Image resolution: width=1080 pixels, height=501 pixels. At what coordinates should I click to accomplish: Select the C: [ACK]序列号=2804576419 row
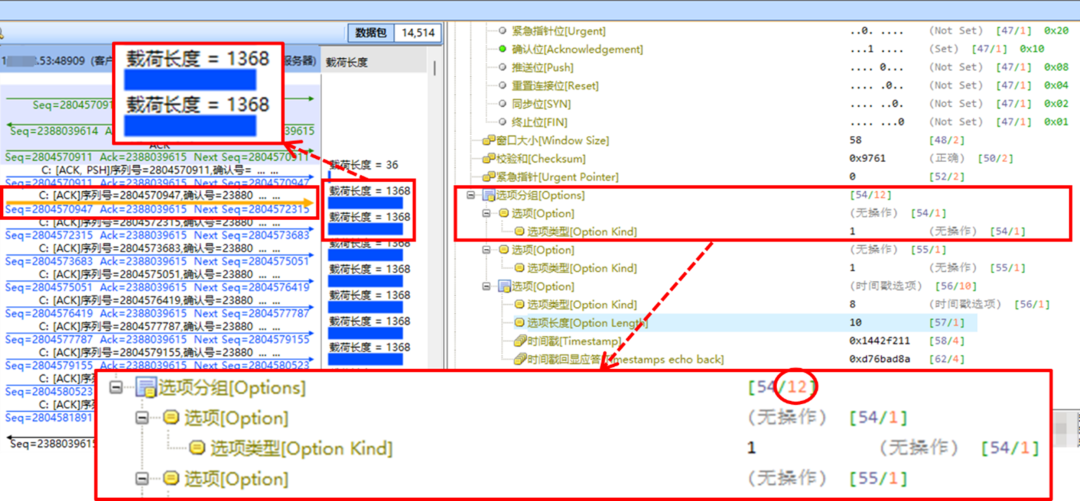160,300
